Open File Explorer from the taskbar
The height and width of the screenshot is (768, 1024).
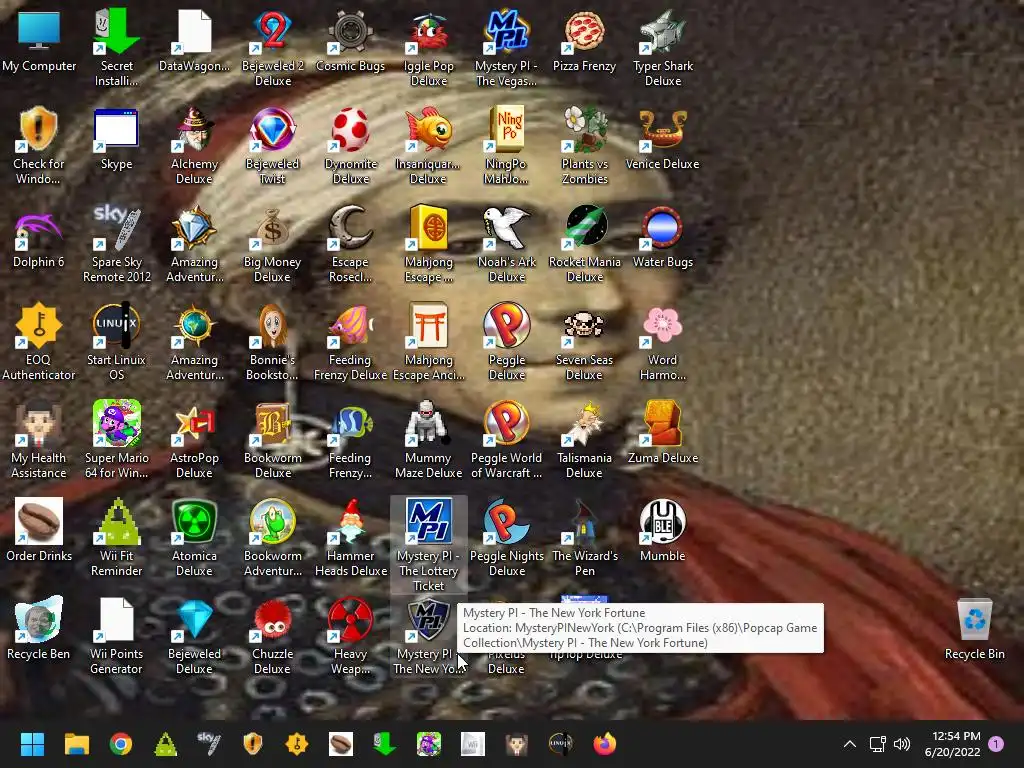pos(76,744)
